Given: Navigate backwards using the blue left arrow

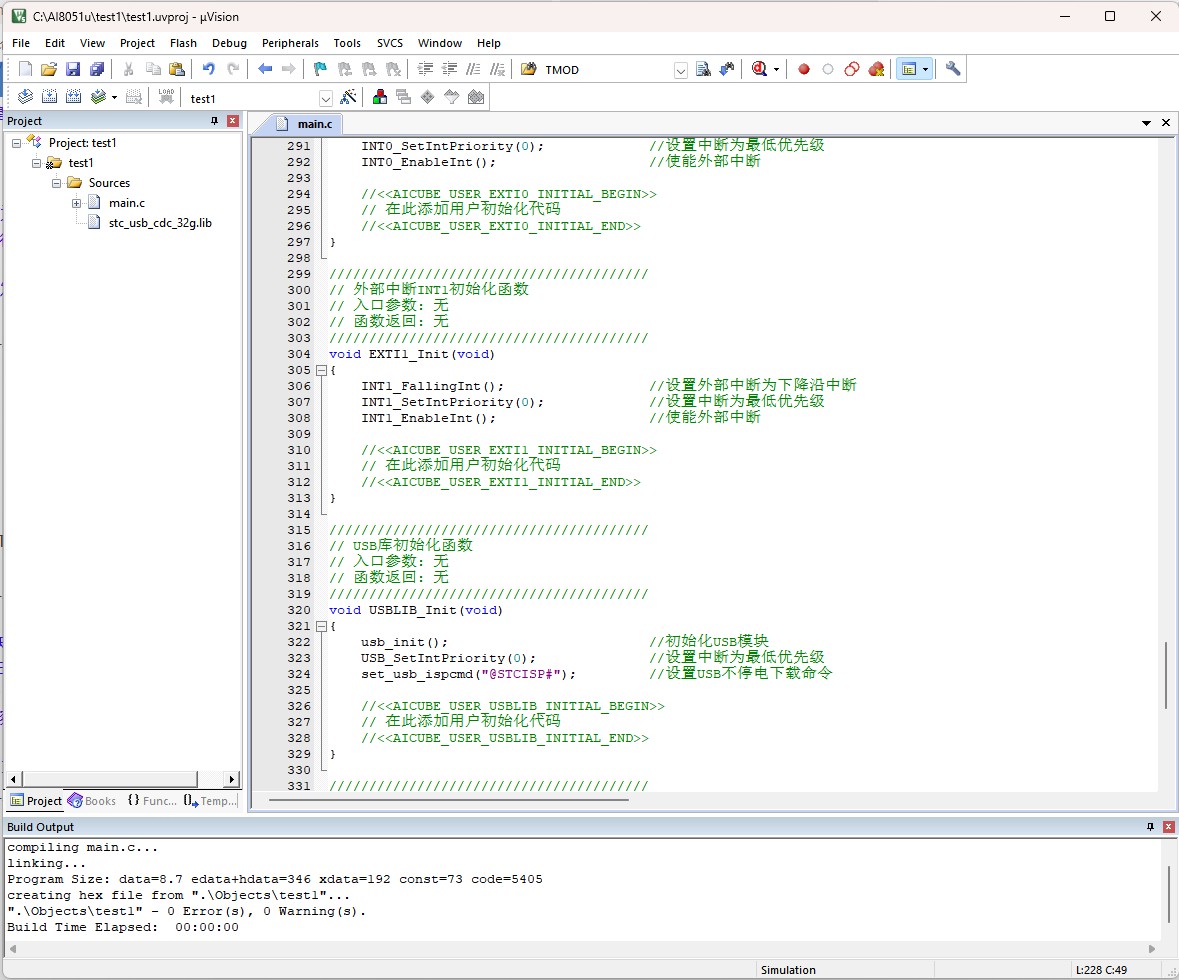Looking at the screenshot, I should [265, 69].
